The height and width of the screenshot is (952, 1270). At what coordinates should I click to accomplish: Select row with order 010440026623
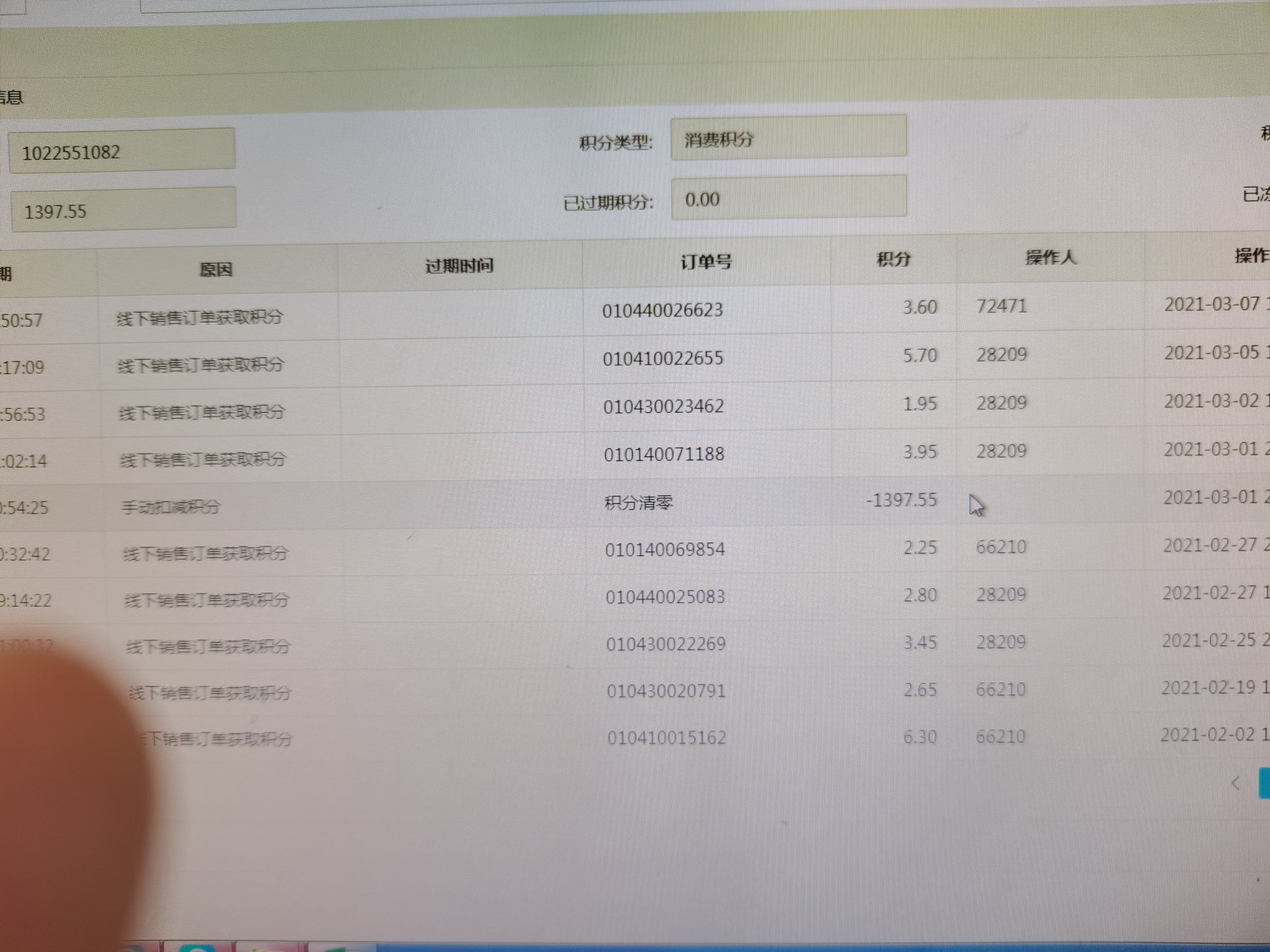(662, 310)
